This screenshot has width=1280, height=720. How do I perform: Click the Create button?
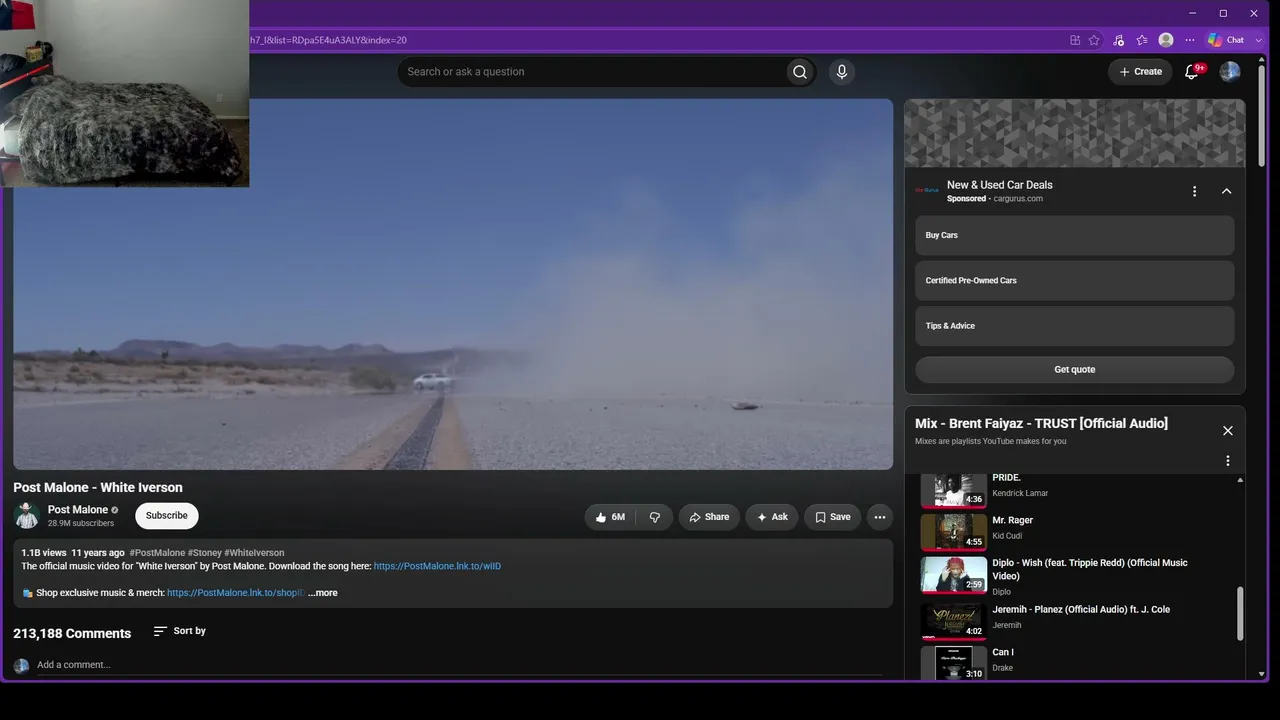(x=1140, y=72)
